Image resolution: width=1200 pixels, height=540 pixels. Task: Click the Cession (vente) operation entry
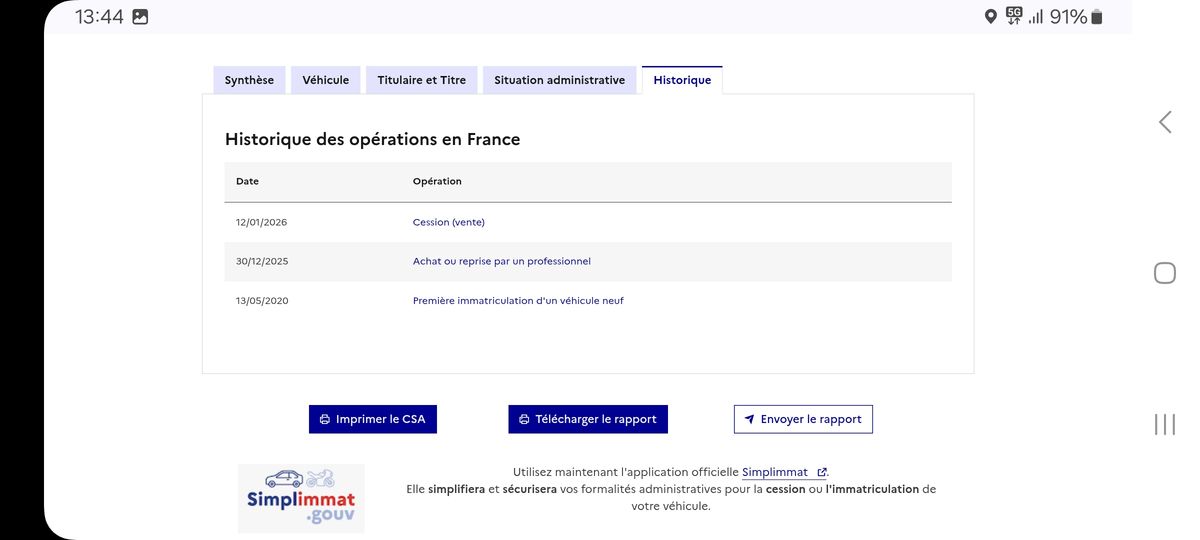pos(448,222)
